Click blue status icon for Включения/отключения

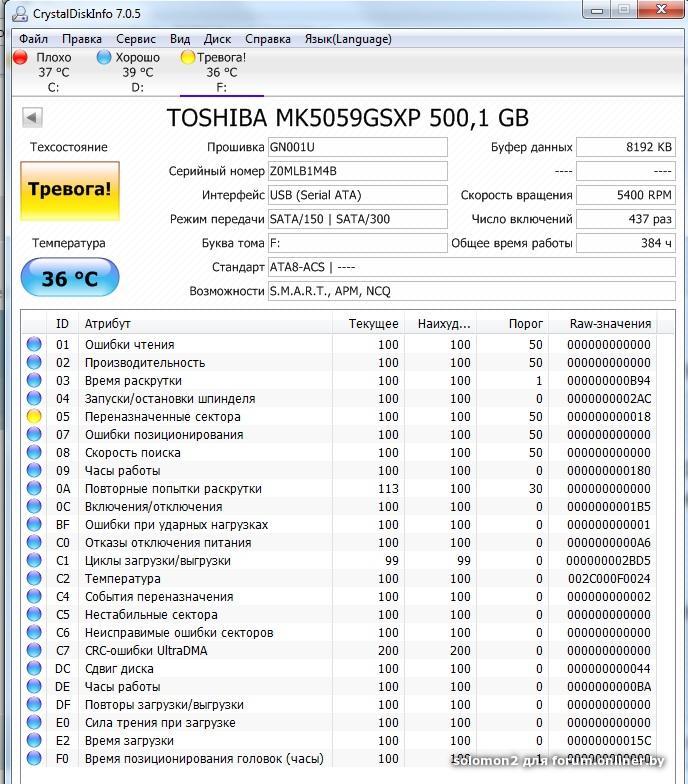(34, 506)
